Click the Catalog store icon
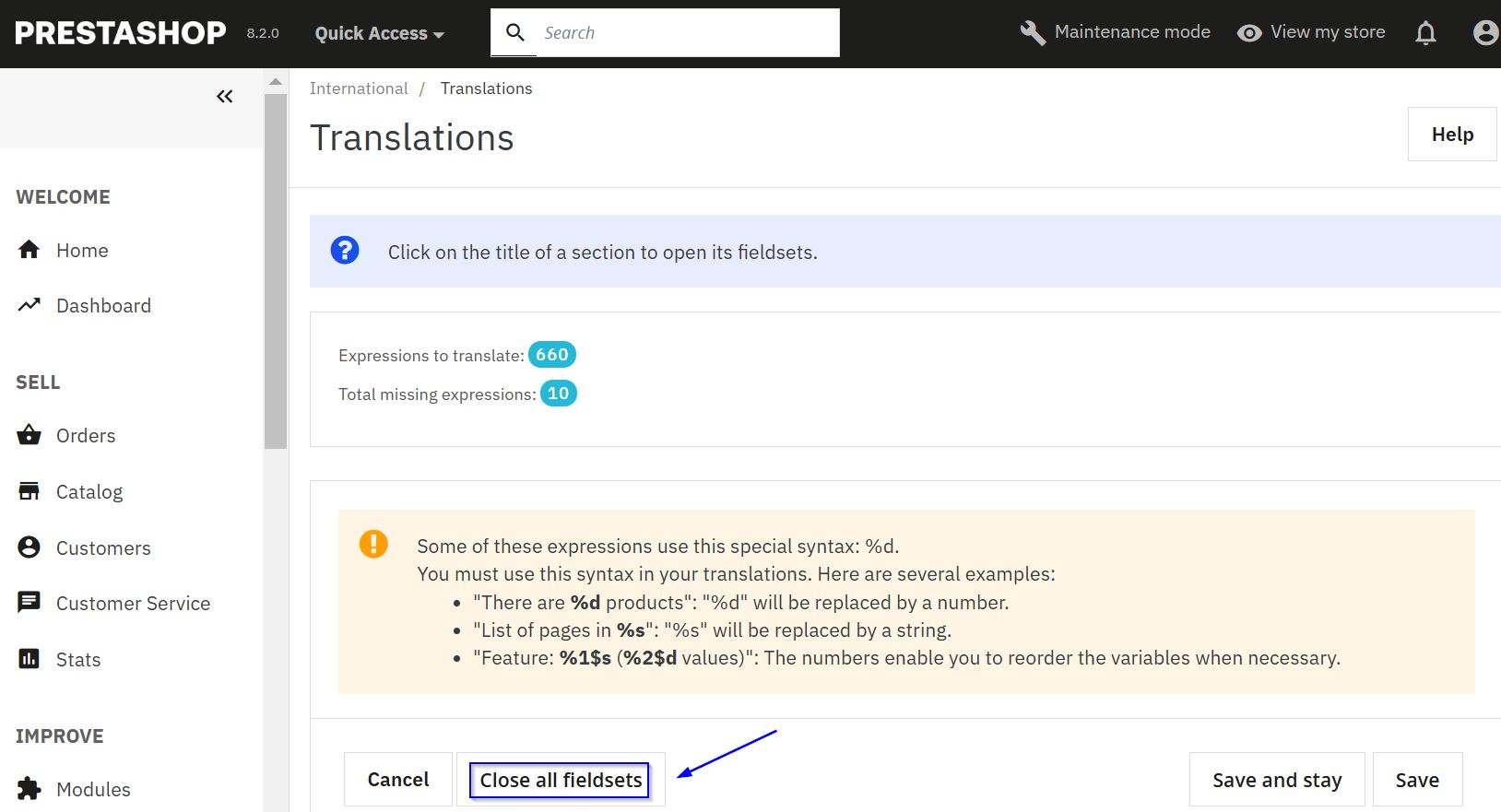 point(30,491)
